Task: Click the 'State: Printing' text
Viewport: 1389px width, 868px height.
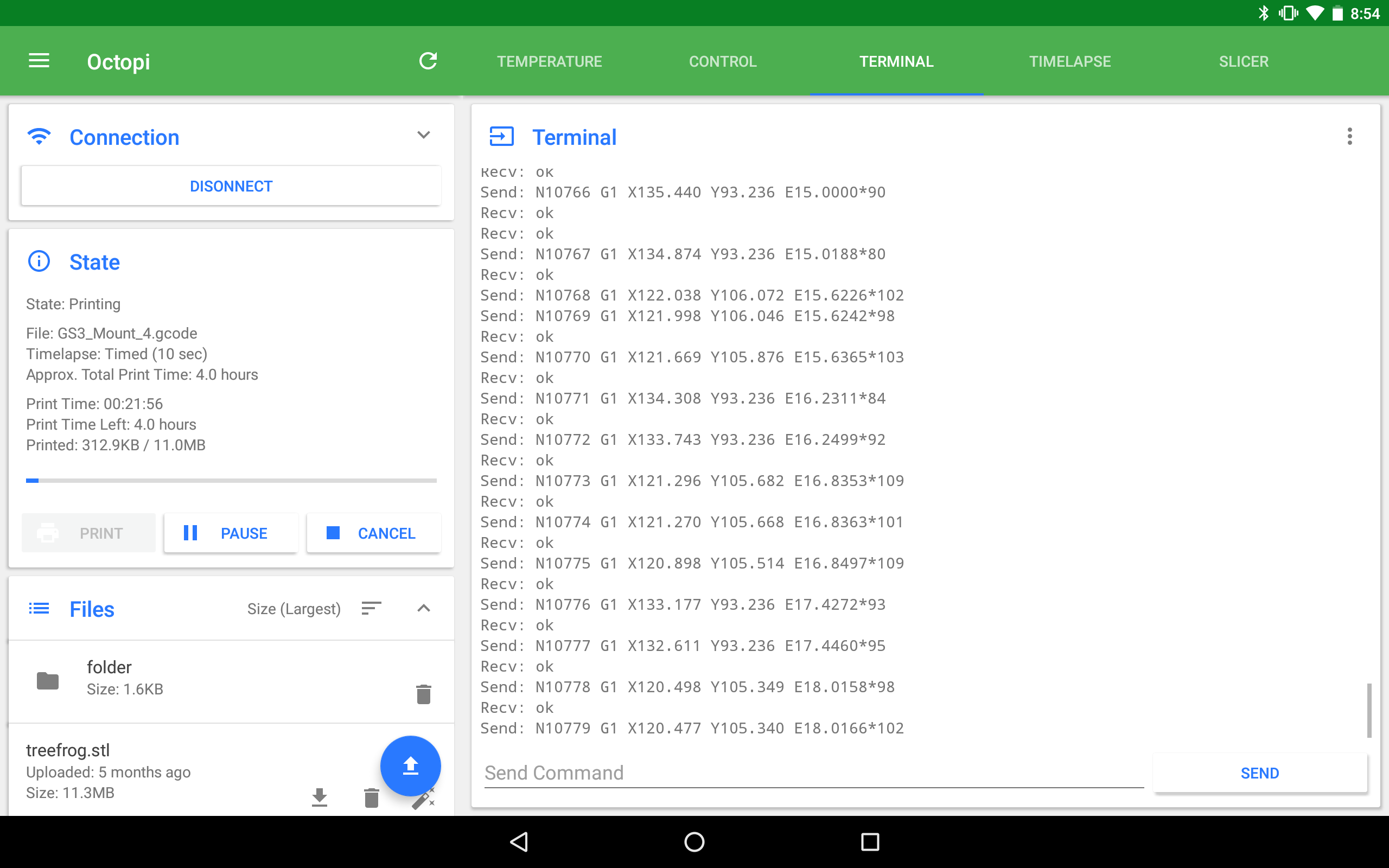Action: coord(73,304)
